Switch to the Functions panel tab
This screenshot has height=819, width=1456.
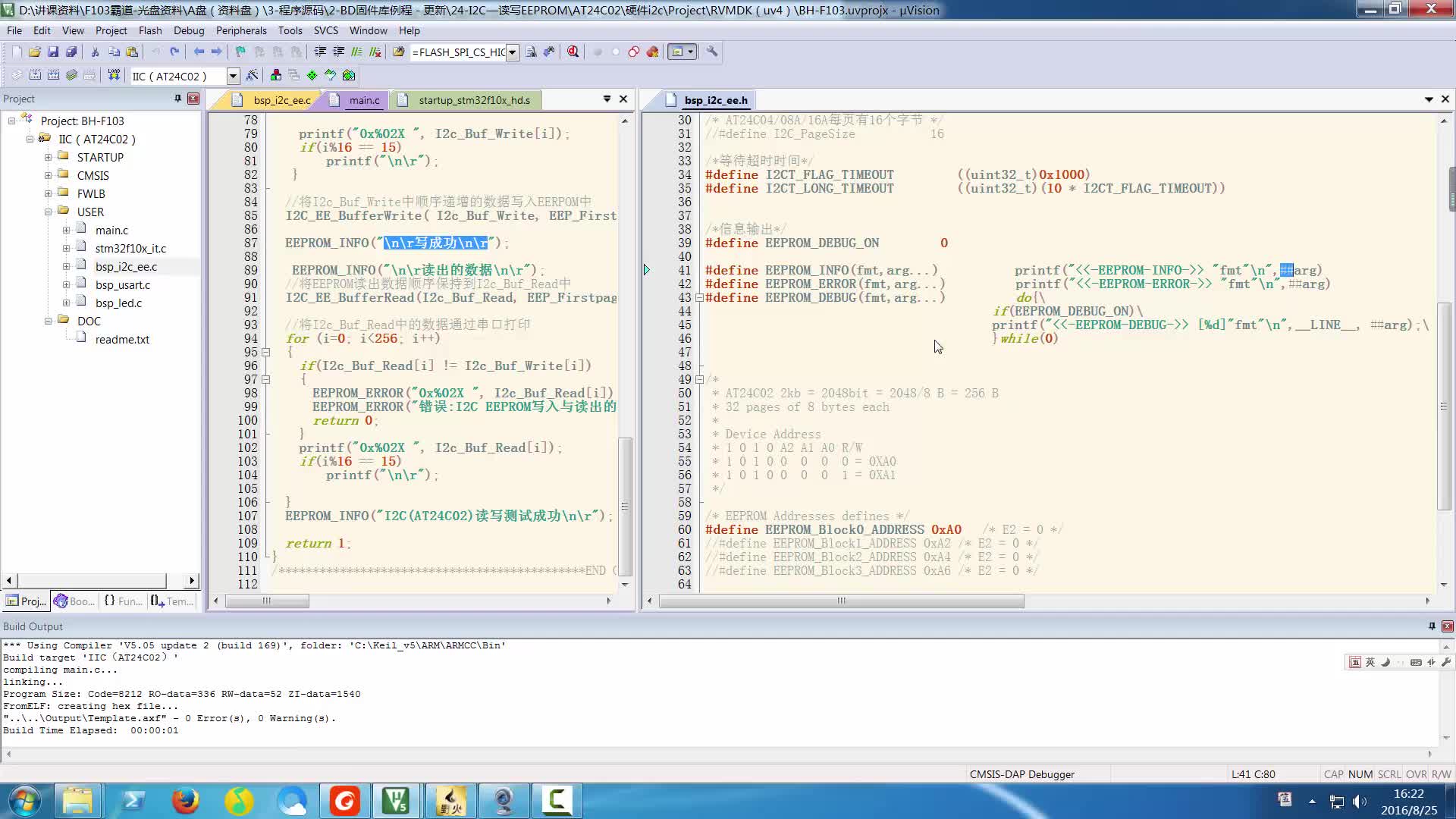pyautogui.click(x=122, y=601)
